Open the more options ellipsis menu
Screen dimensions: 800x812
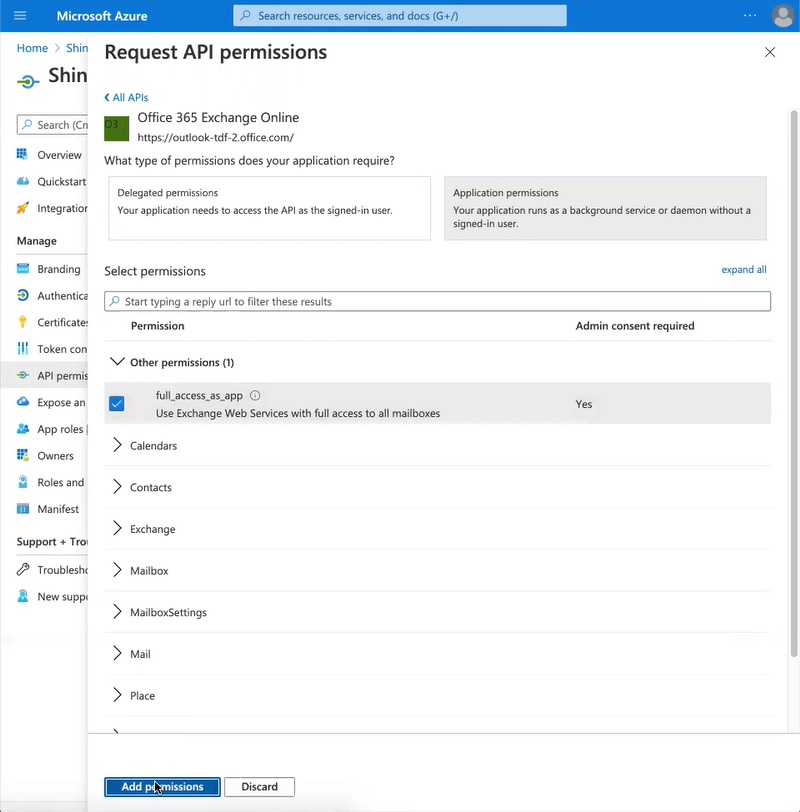(x=750, y=16)
